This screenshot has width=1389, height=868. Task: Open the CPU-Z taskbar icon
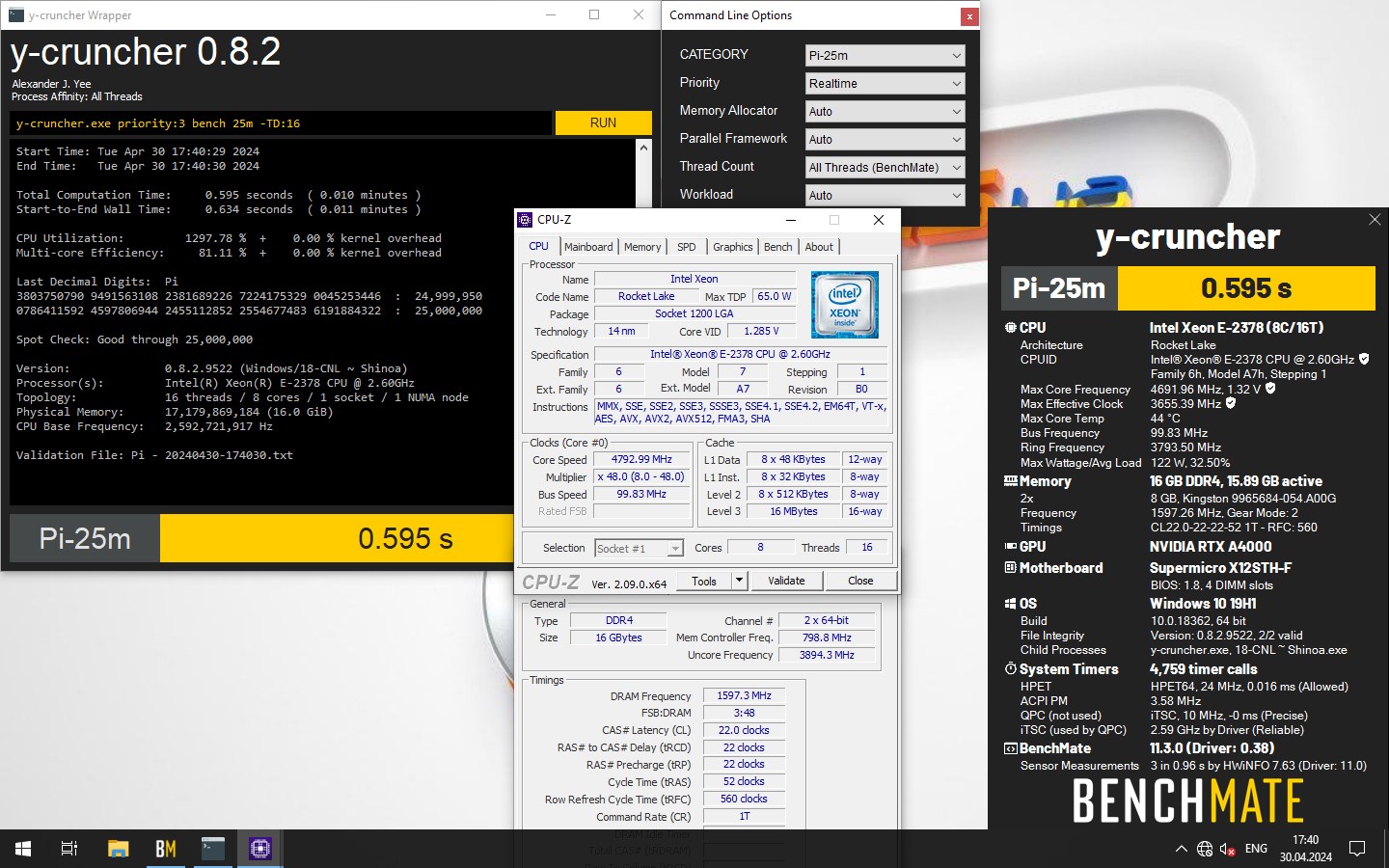point(260,849)
